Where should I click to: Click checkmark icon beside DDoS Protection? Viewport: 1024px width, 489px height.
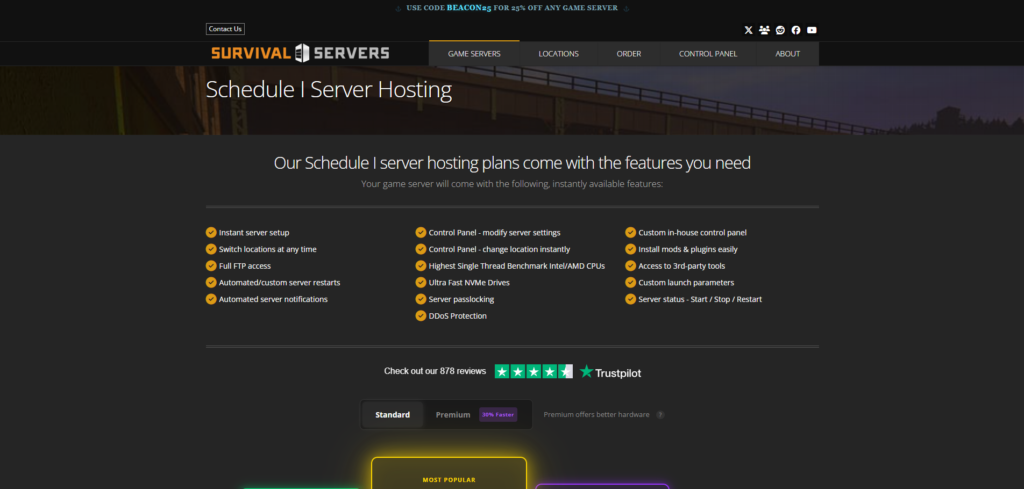click(421, 316)
